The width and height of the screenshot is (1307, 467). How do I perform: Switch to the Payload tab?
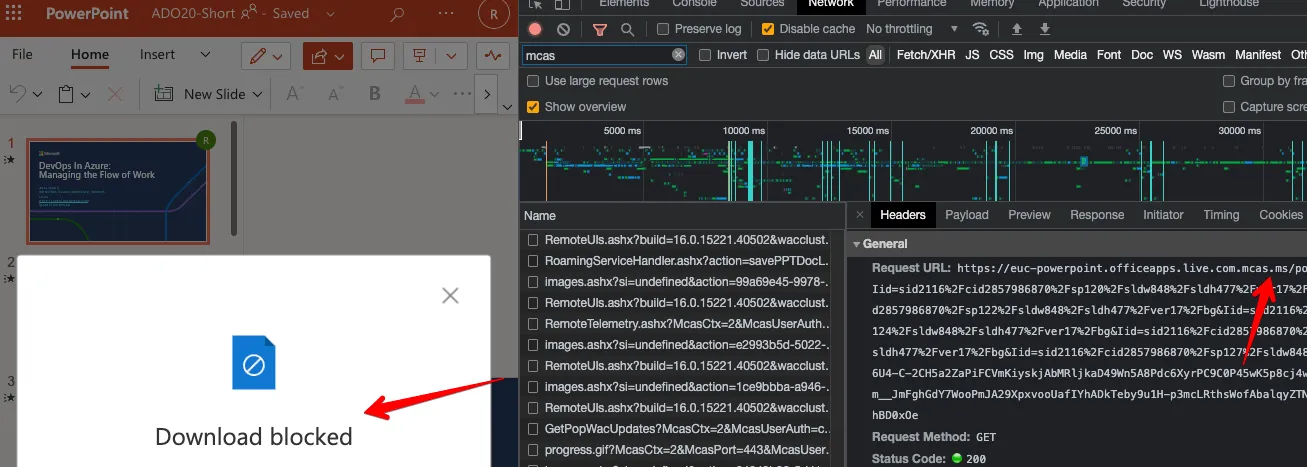pyautogui.click(x=966, y=215)
